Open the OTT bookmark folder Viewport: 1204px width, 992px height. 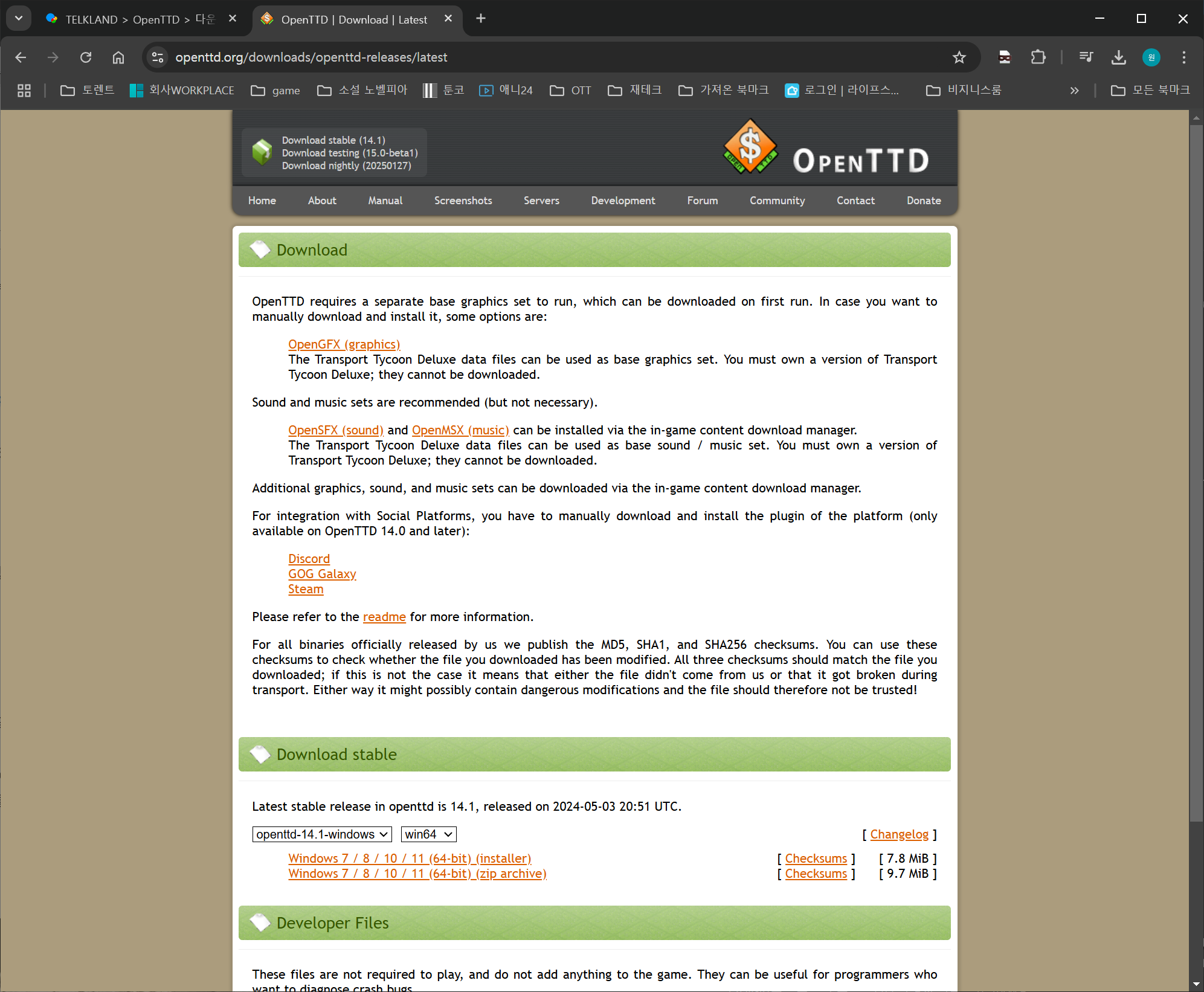tap(571, 91)
